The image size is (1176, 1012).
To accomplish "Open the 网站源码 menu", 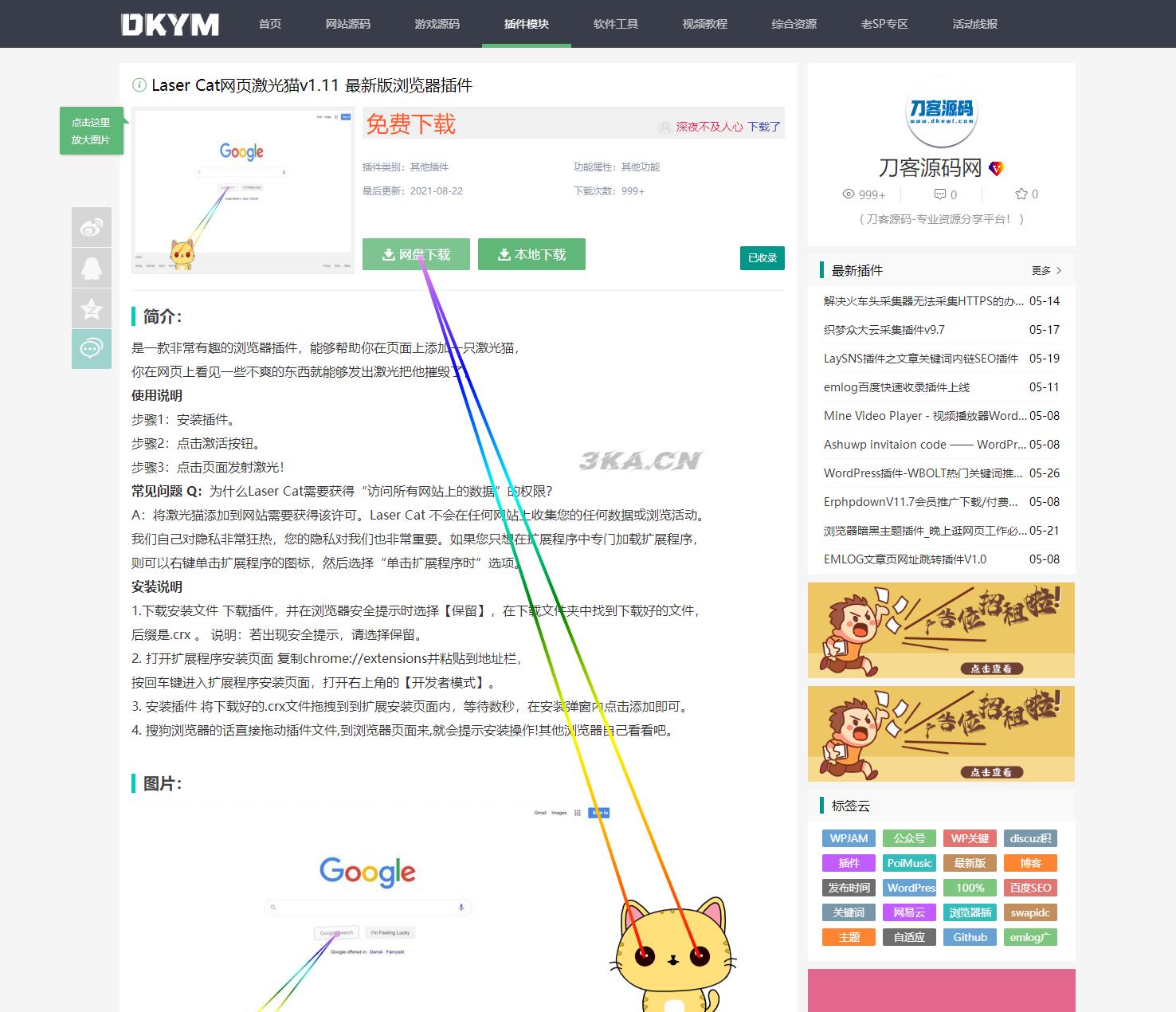I will point(347,24).
